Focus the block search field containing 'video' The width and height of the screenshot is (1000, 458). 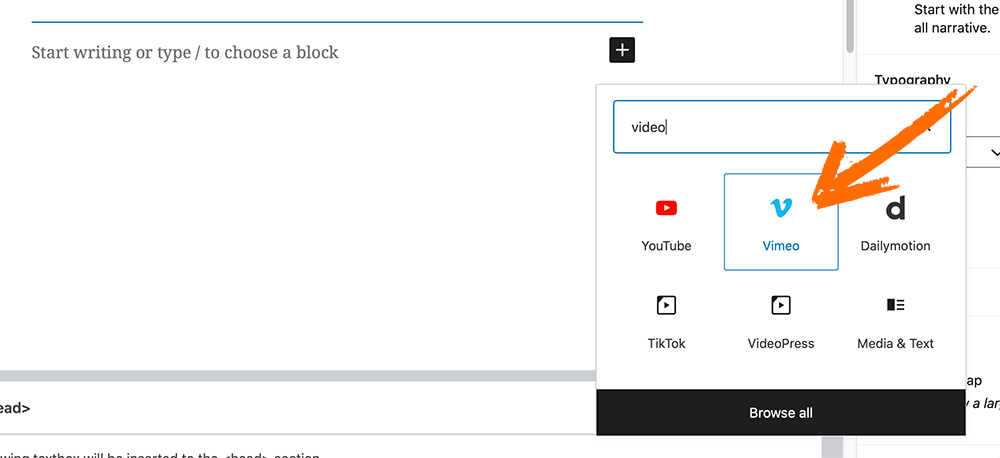tap(781, 127)
